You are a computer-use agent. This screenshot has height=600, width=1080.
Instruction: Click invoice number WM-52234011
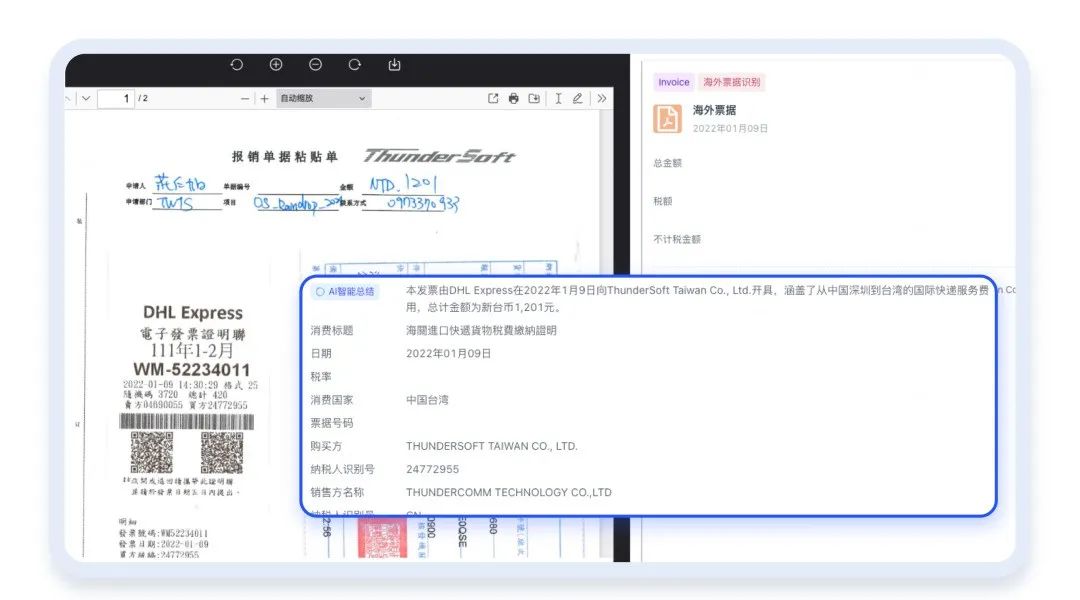tap(191, 369)
